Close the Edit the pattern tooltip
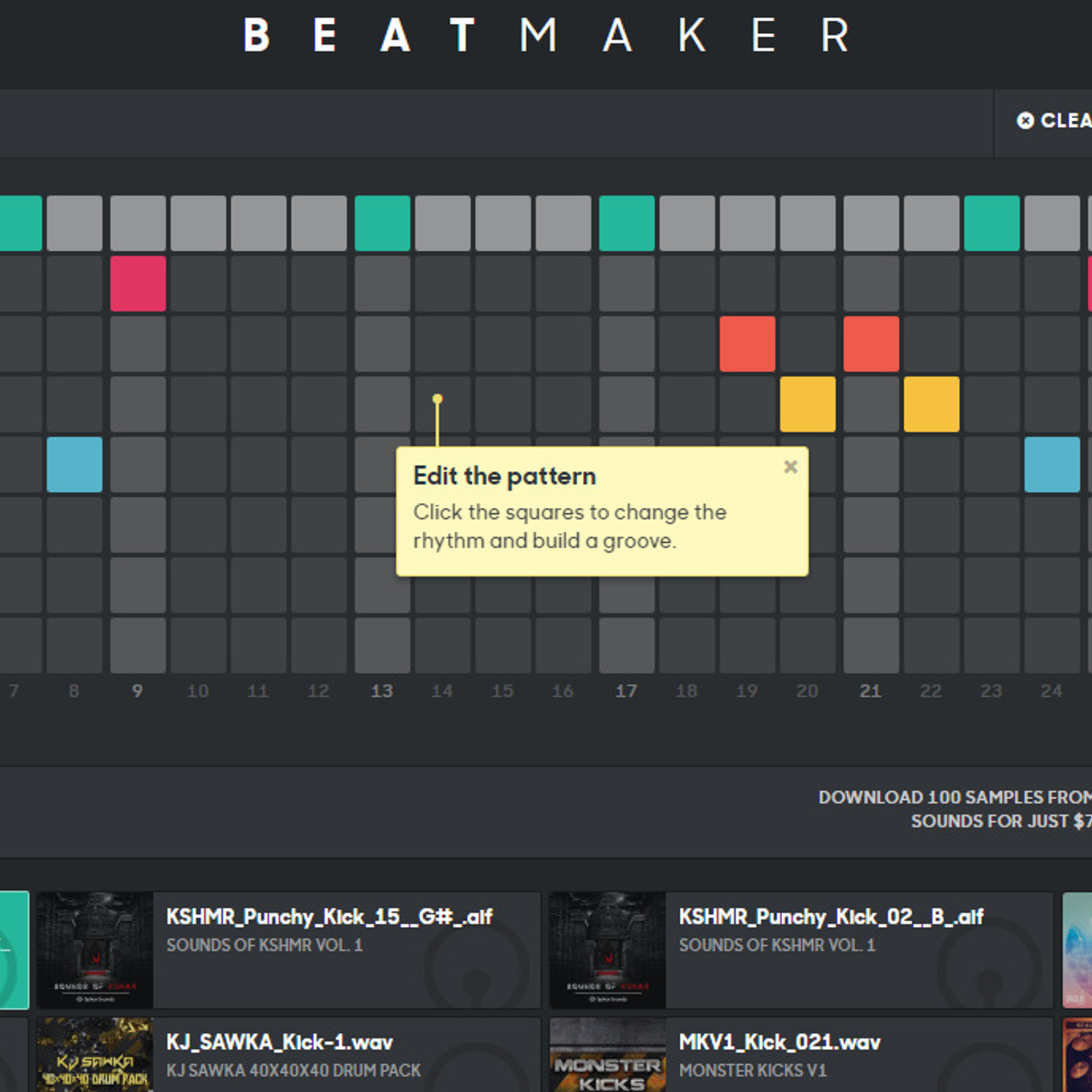 click(x=790, y=467)
